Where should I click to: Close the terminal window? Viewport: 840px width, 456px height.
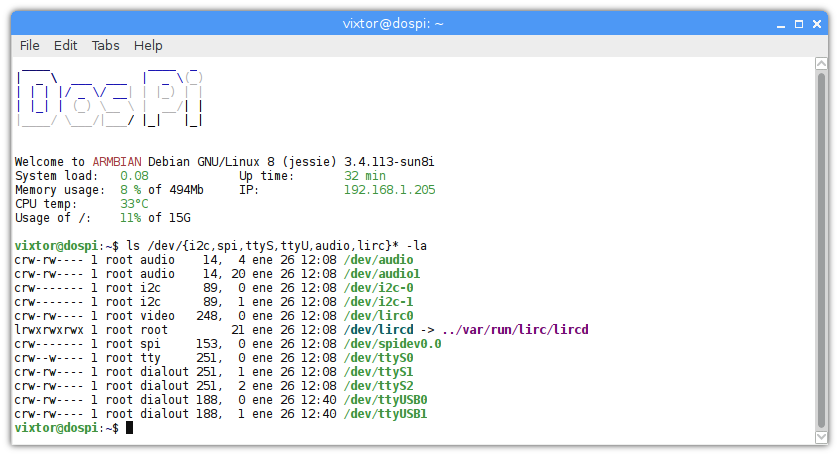coord(817,24)
